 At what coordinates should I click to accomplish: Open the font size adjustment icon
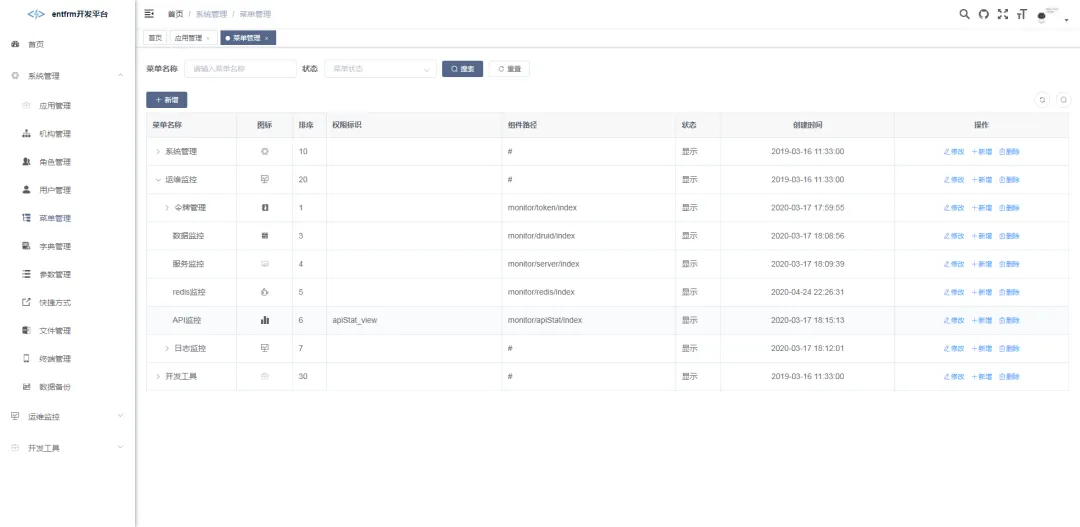[x=1021, y=14]
